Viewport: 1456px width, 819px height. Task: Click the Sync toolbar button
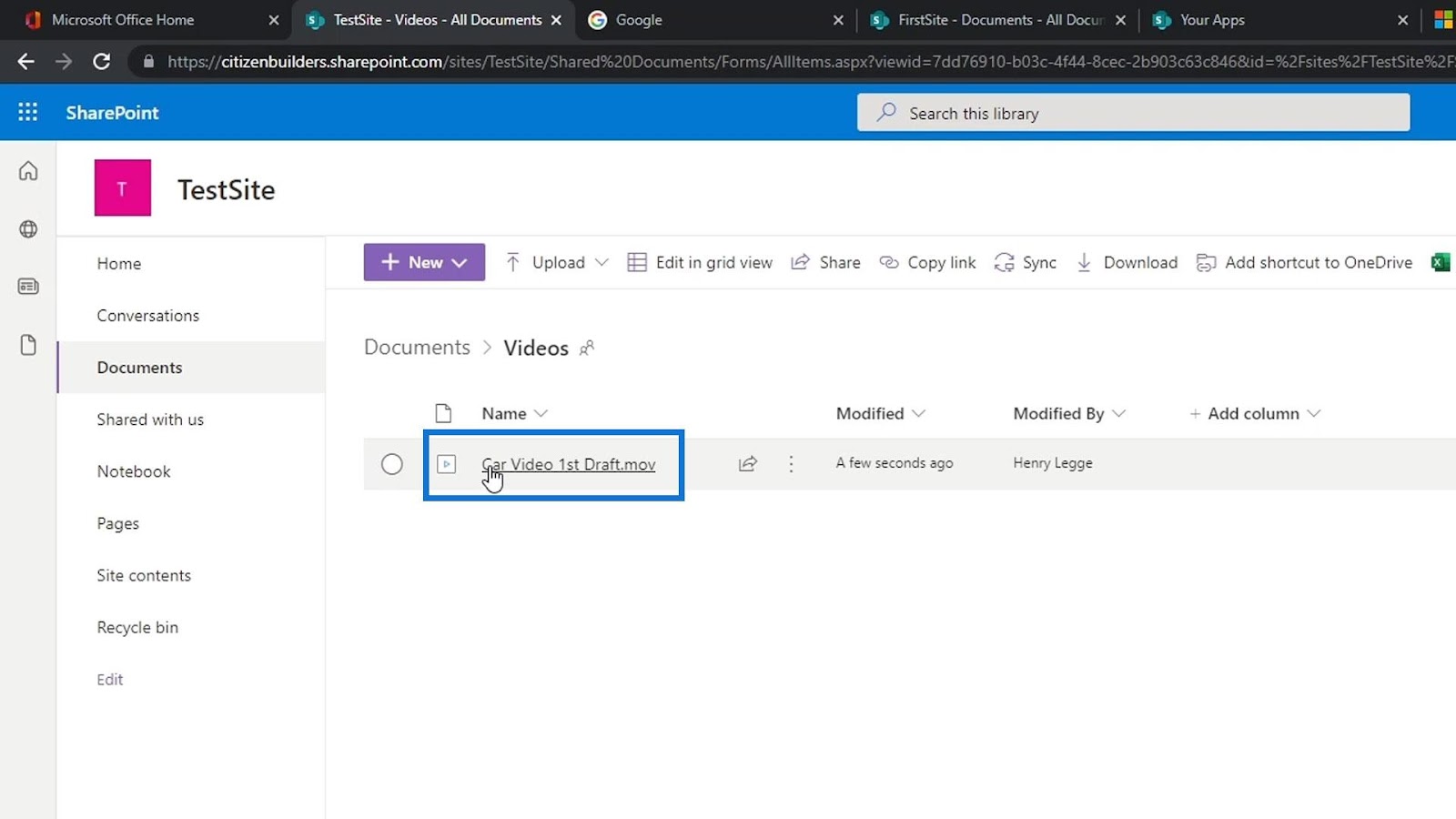(1025, 262)
